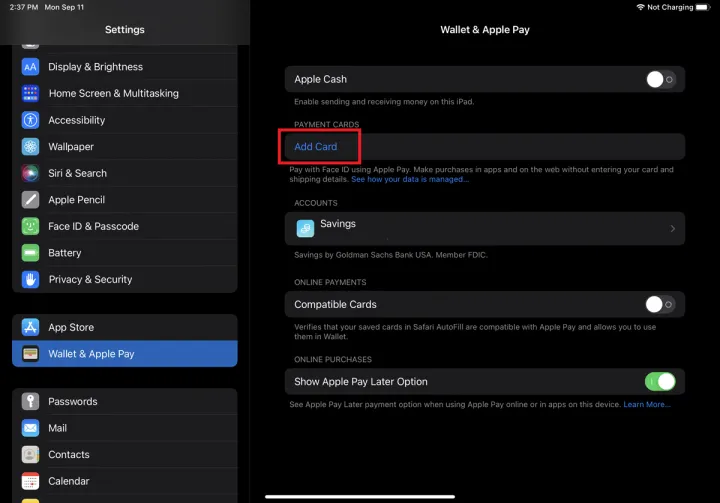Select Wallet & Apple Pay in sidebar
Image resolution: width=720 pixels, height=503 pixels.
pyautogui.click(x=124, y=354)
